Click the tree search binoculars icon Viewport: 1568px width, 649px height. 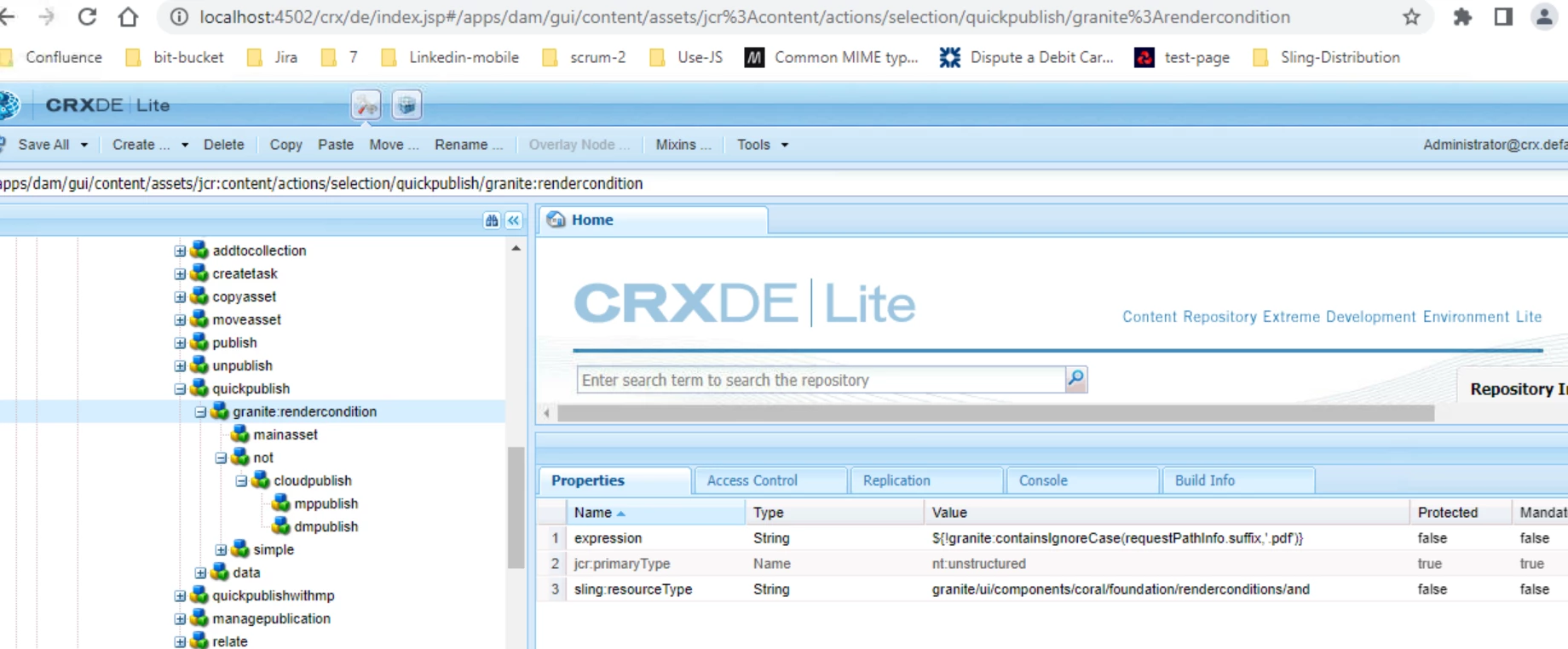pos(492,221)
